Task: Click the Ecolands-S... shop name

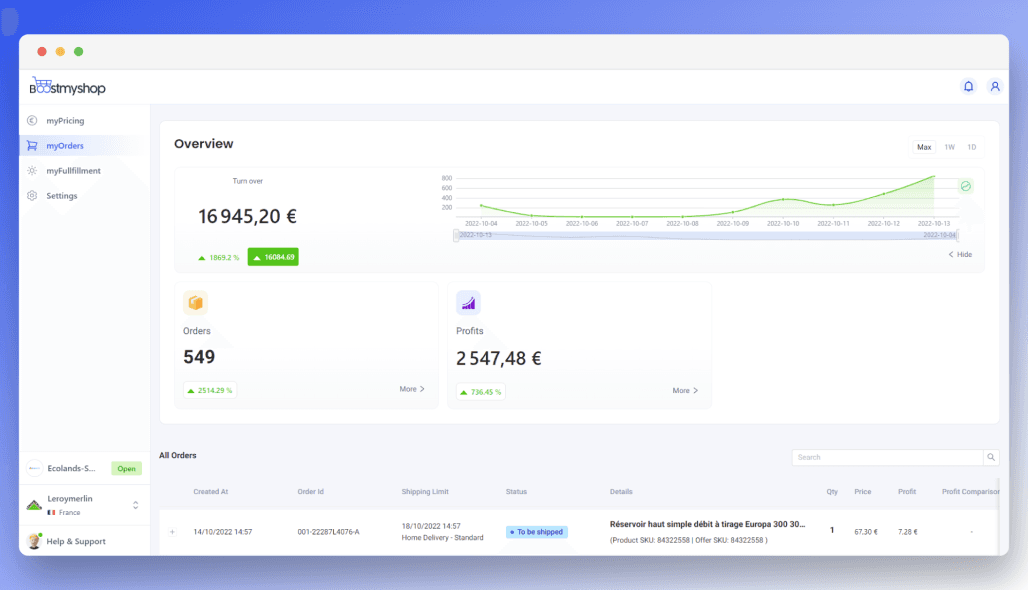Action: pos(71,468)
